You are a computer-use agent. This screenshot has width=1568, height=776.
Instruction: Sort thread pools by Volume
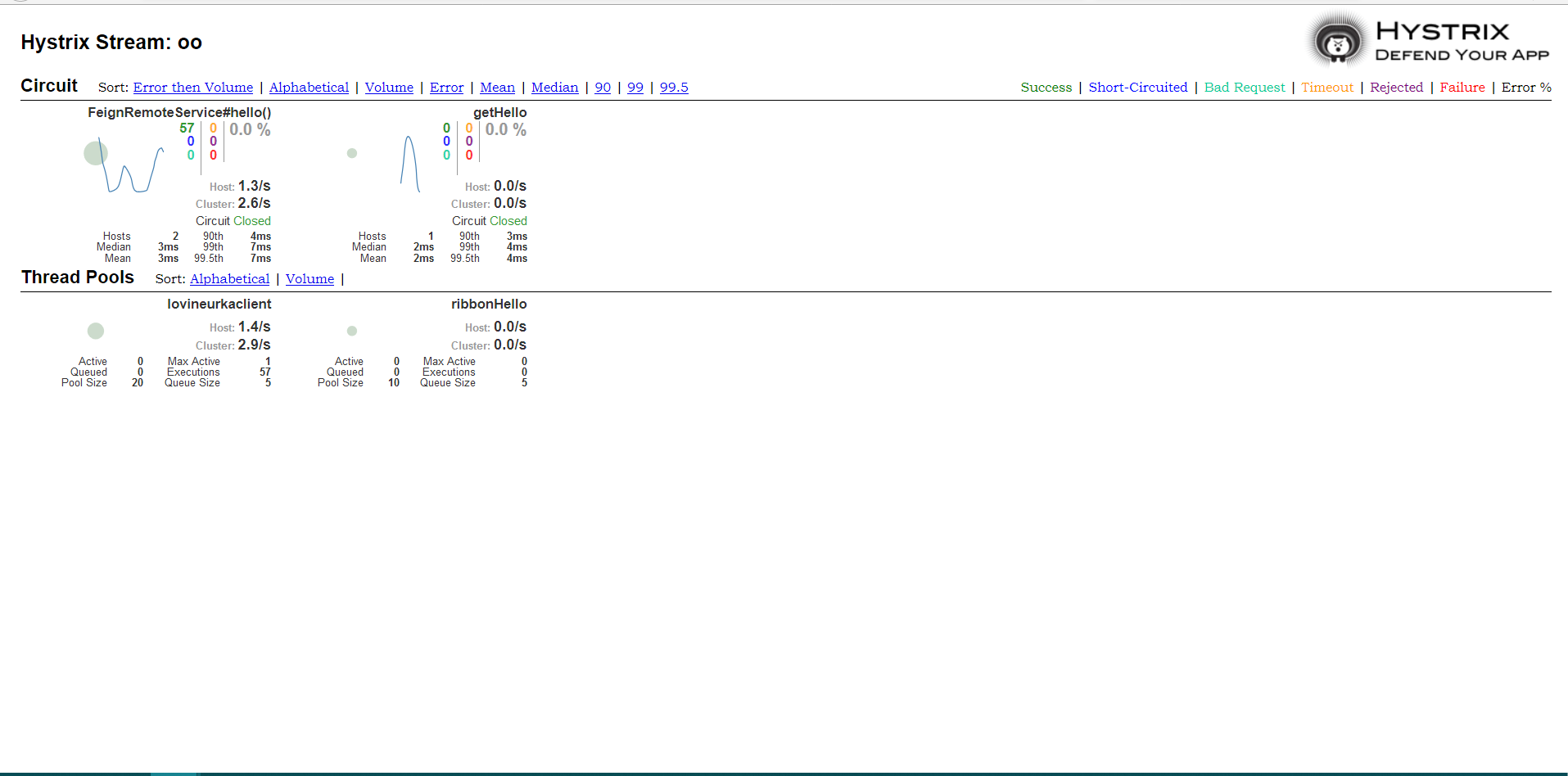[x=310, y=279]
